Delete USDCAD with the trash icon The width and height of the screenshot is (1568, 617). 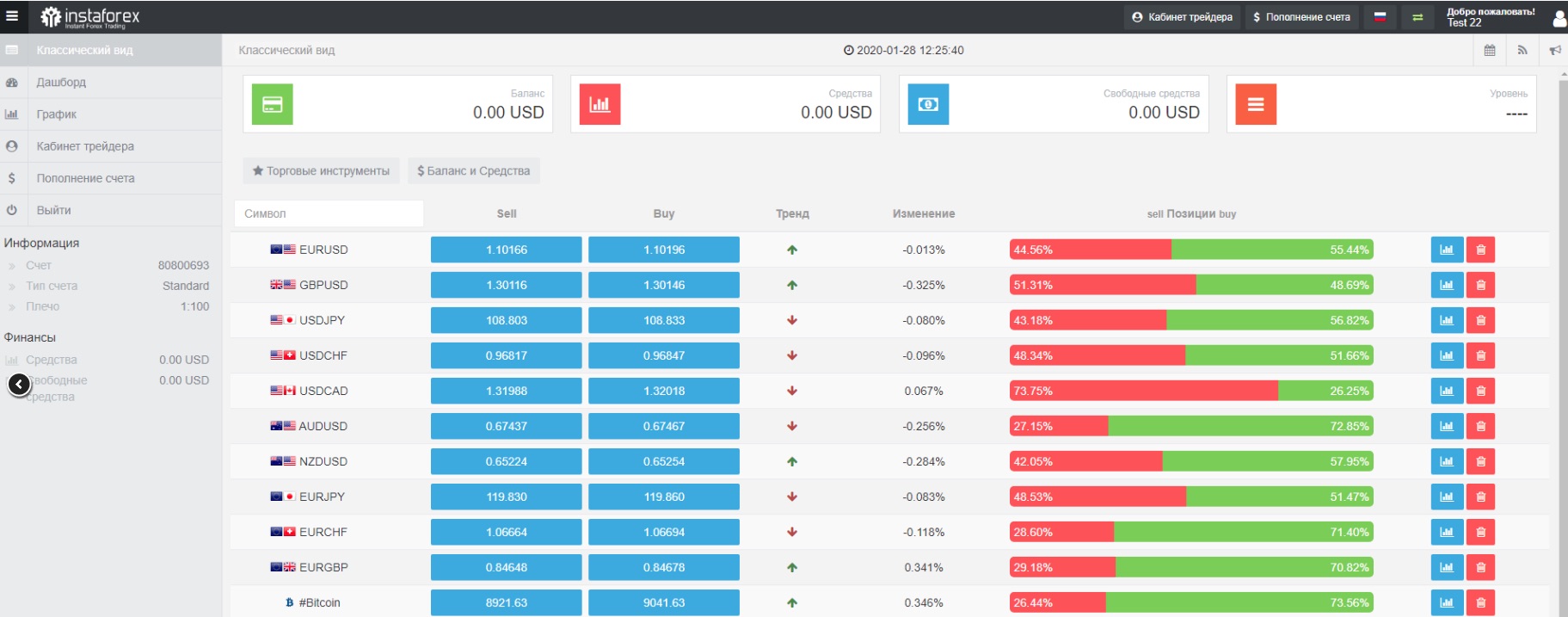pos(1480,391)
